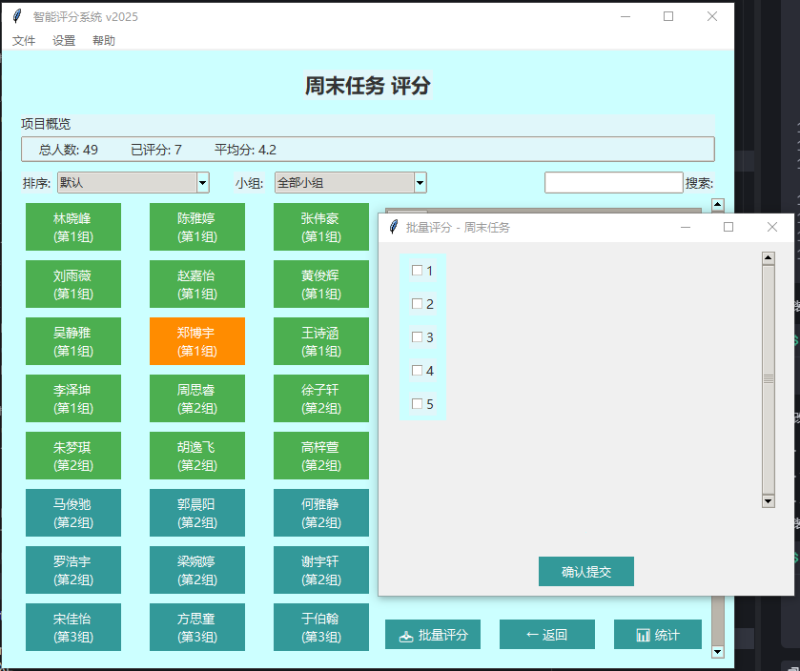Select student 胡逸飞 card
Image resolution: width=800 pixels, height=671 pixels.
197,456
